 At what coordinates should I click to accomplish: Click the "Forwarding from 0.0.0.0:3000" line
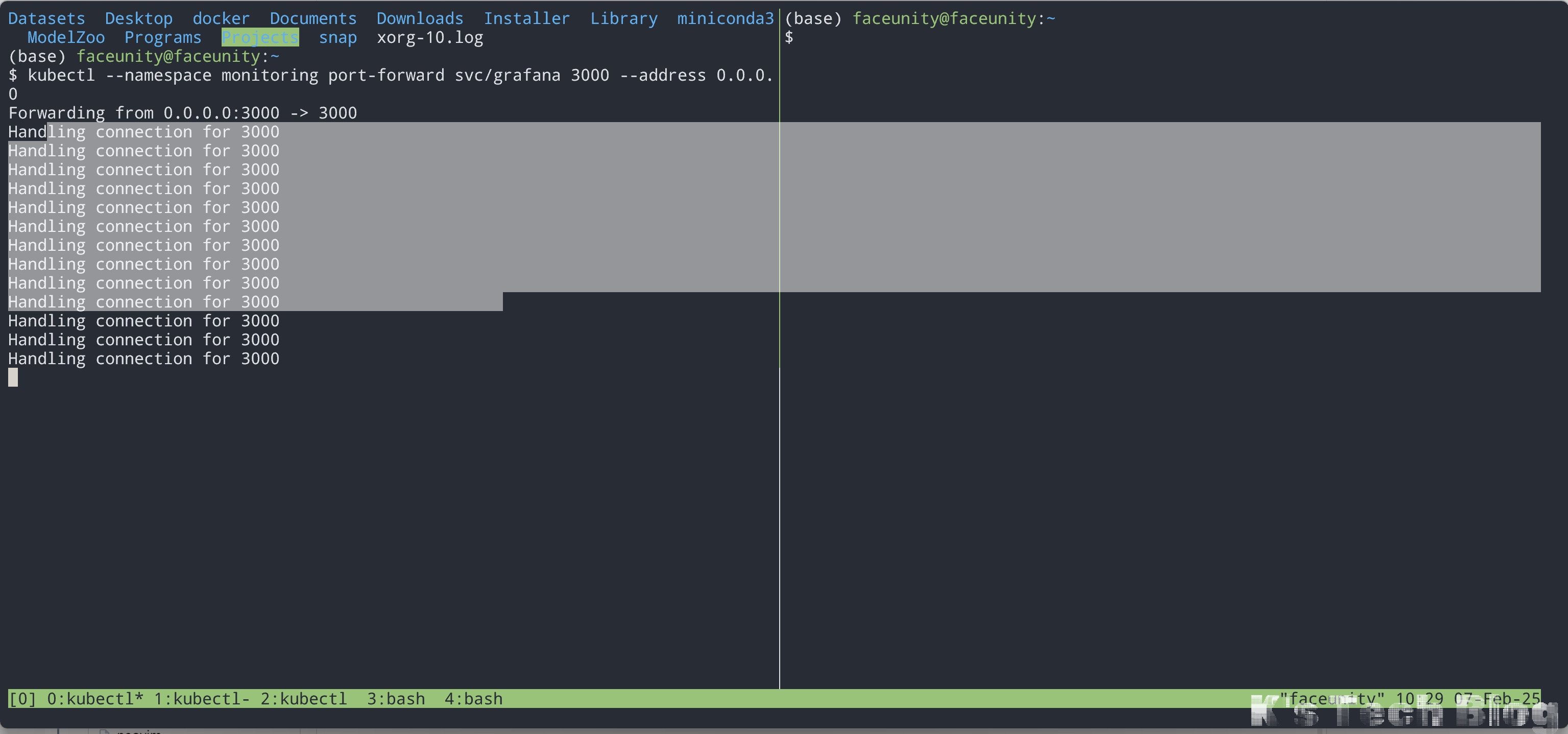click(x=183, y=113)
